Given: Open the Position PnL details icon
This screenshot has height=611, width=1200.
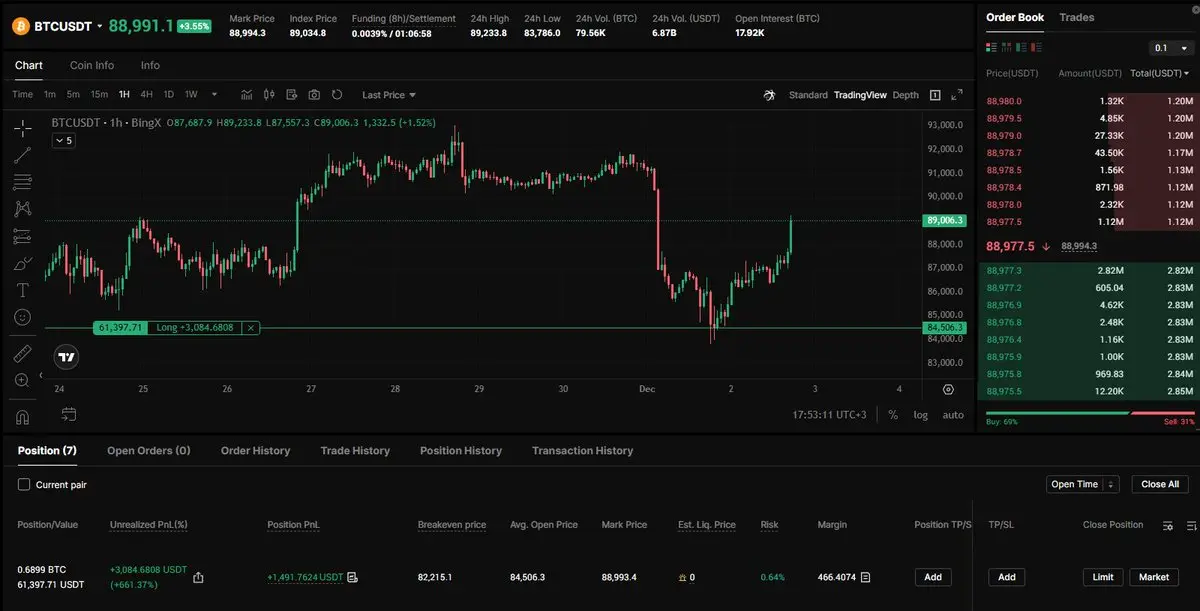Looking at the screenshot, I should point(353,577).
